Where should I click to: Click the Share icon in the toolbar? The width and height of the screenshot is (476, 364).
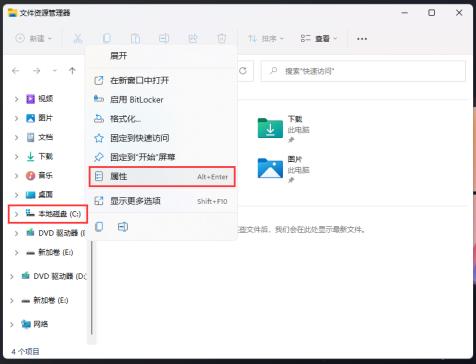(193, 39)
